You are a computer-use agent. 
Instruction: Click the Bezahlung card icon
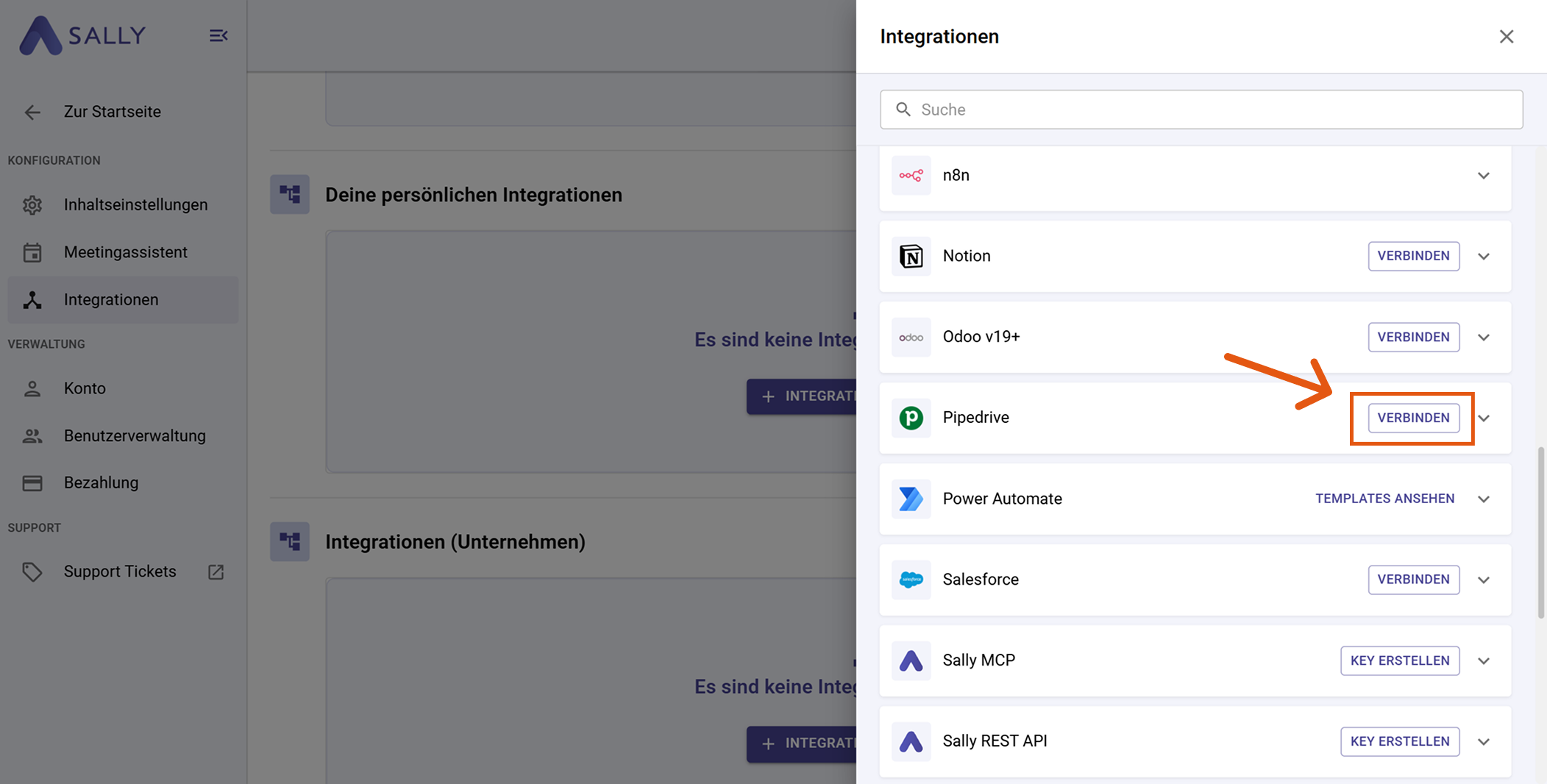pyautogui.click(x=32, y=482)
